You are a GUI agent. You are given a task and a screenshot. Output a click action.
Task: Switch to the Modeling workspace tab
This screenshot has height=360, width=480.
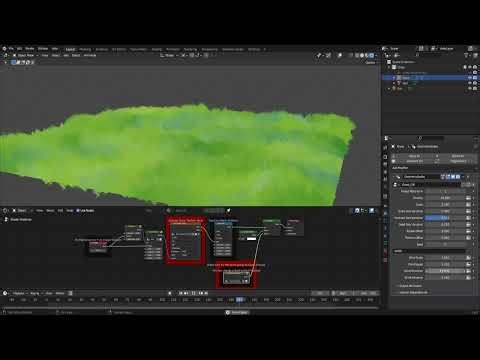[85, 49]
